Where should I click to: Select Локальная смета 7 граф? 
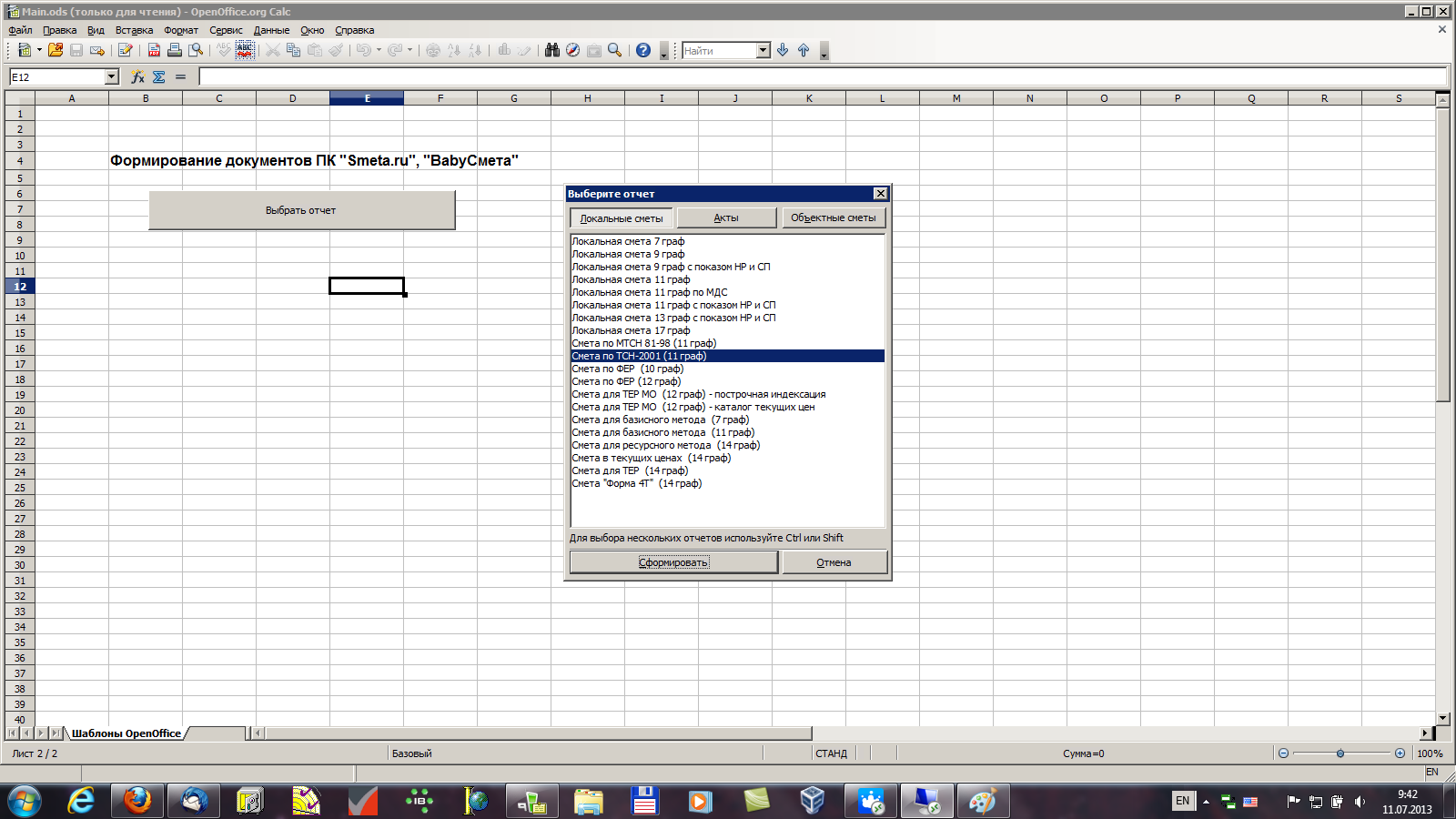pyautogui.click(x=727, y=241)
